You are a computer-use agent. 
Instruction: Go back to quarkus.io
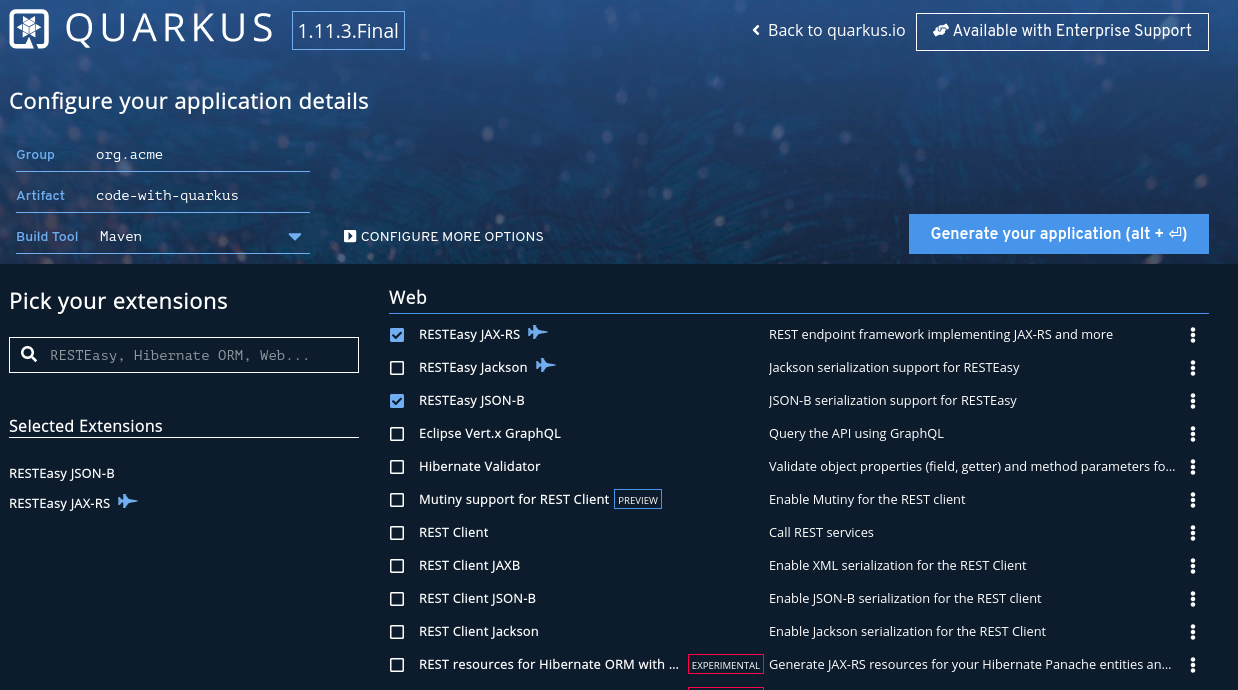829,31
